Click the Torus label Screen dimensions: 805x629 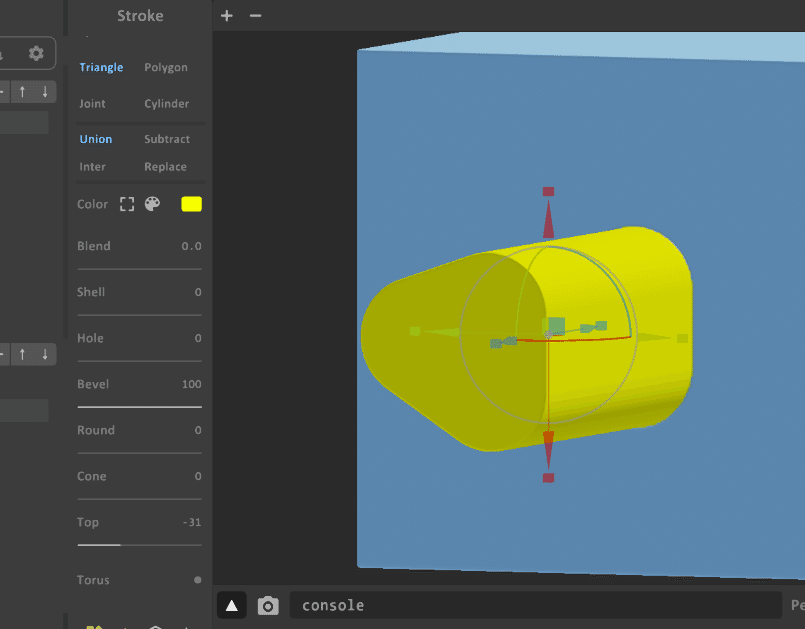pos(93,580)
